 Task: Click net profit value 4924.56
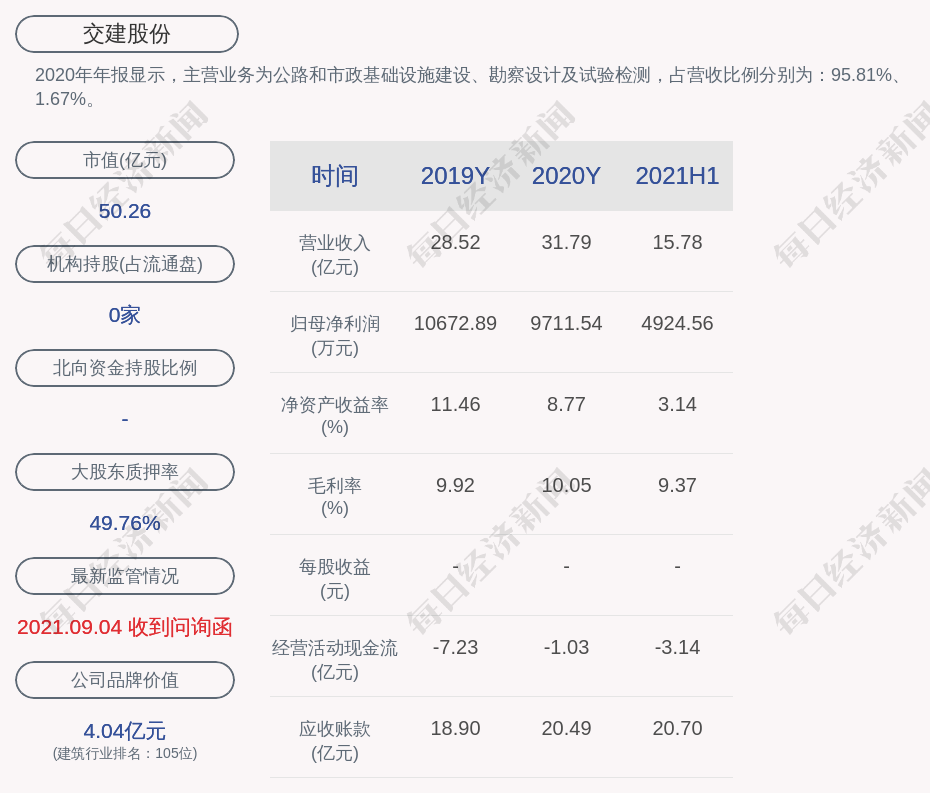(677, 323)
